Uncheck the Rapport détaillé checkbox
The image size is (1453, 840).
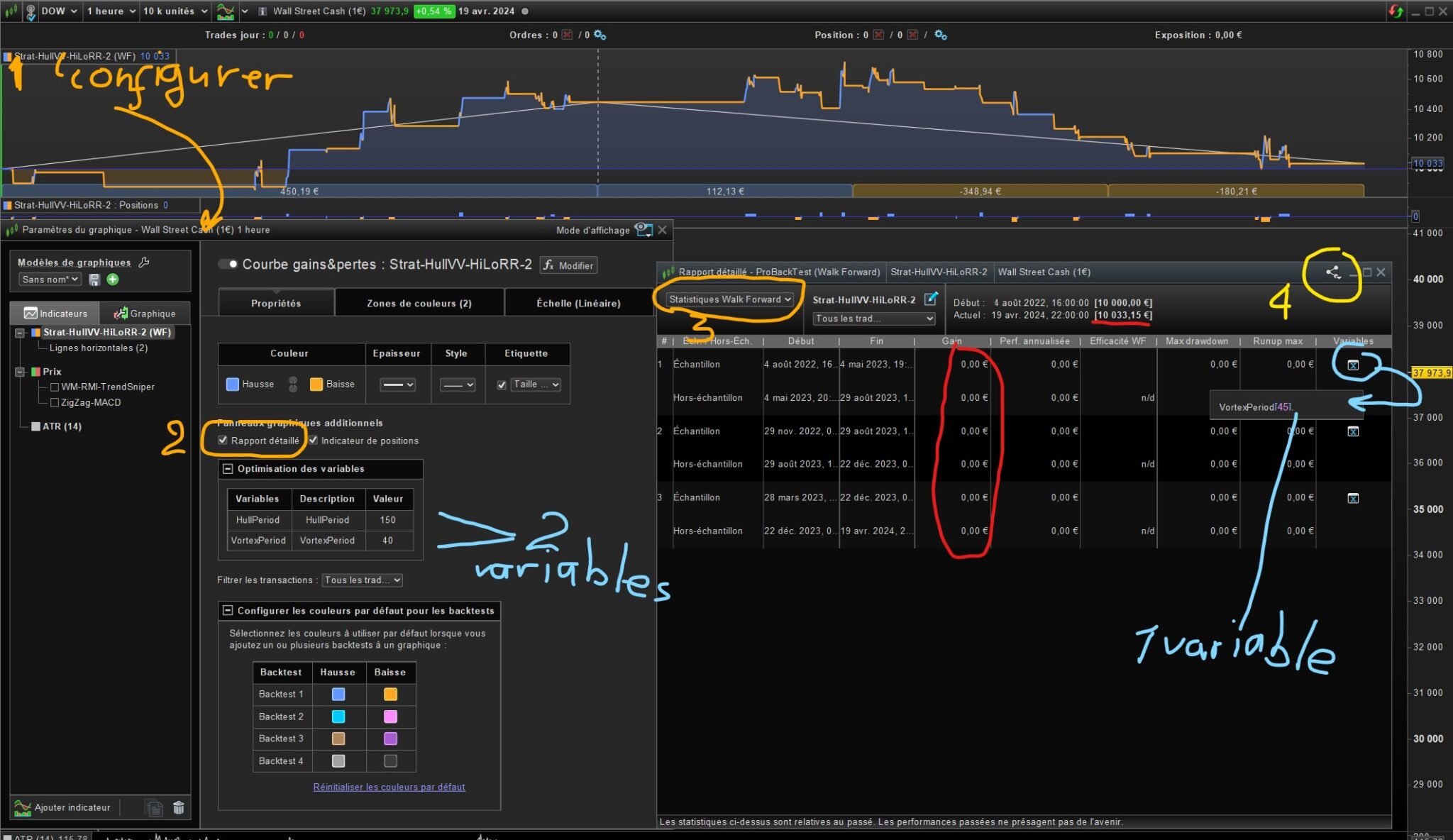click(223, 441)
